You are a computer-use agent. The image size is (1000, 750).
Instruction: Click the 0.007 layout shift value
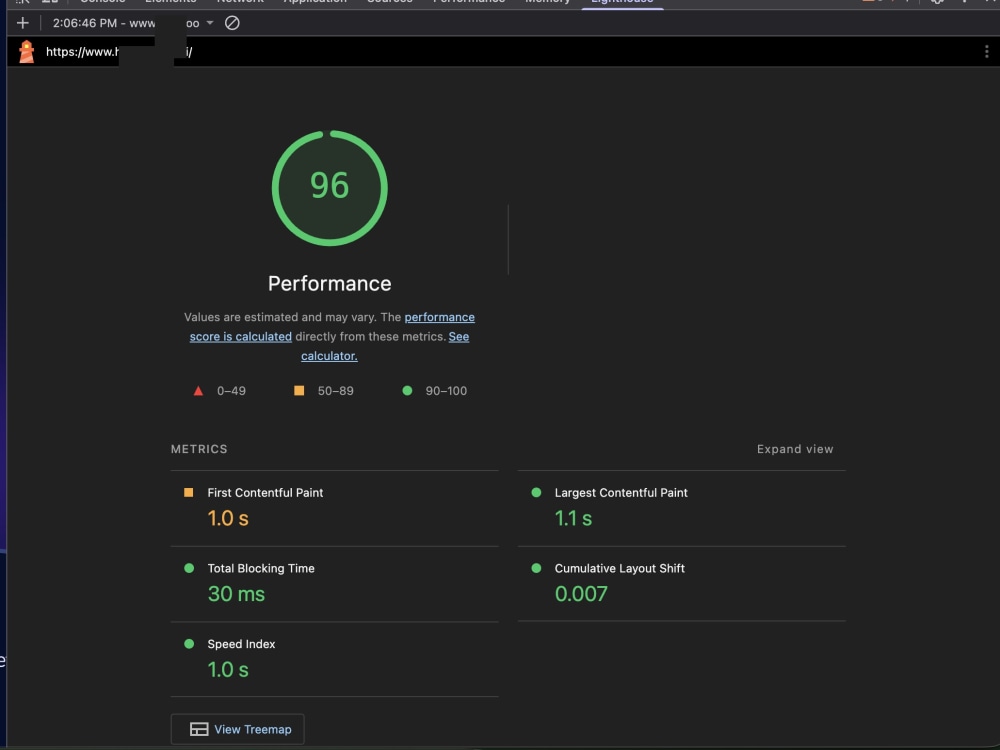[x=581, y=594]
